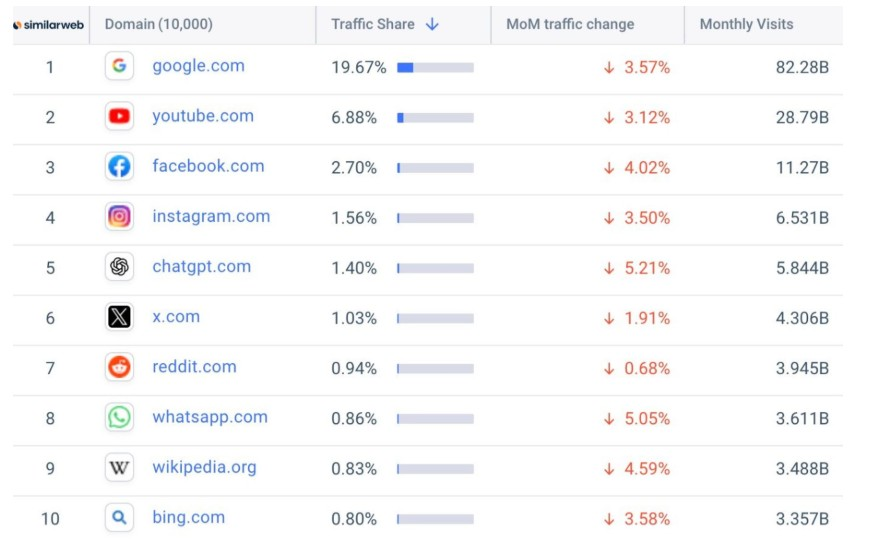This screenshot has height=552, width=882.
Task: Click the X logo icon
Action: (x=119, y=317)
